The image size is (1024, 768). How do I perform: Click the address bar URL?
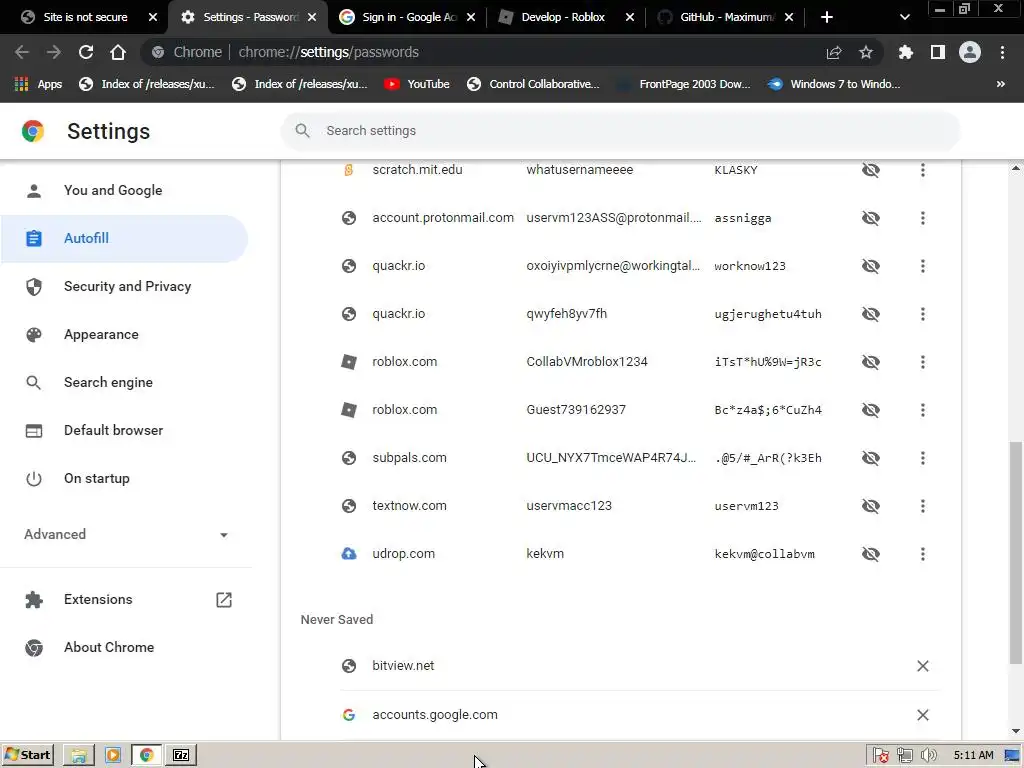click(328, 52)
